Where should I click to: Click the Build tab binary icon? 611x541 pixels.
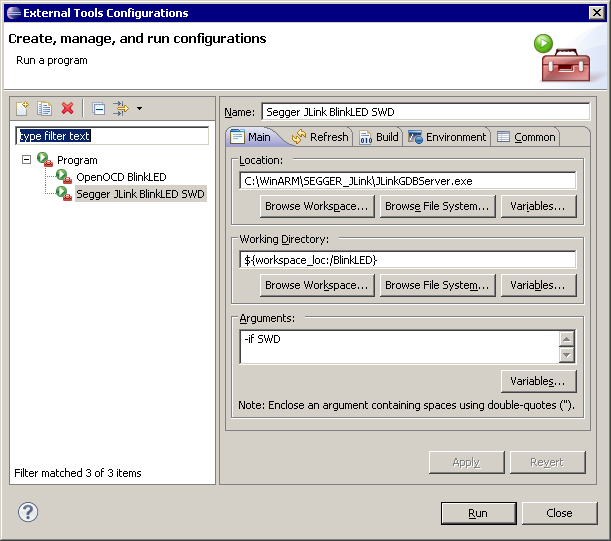pyautogui.click(x=366, y=137)
